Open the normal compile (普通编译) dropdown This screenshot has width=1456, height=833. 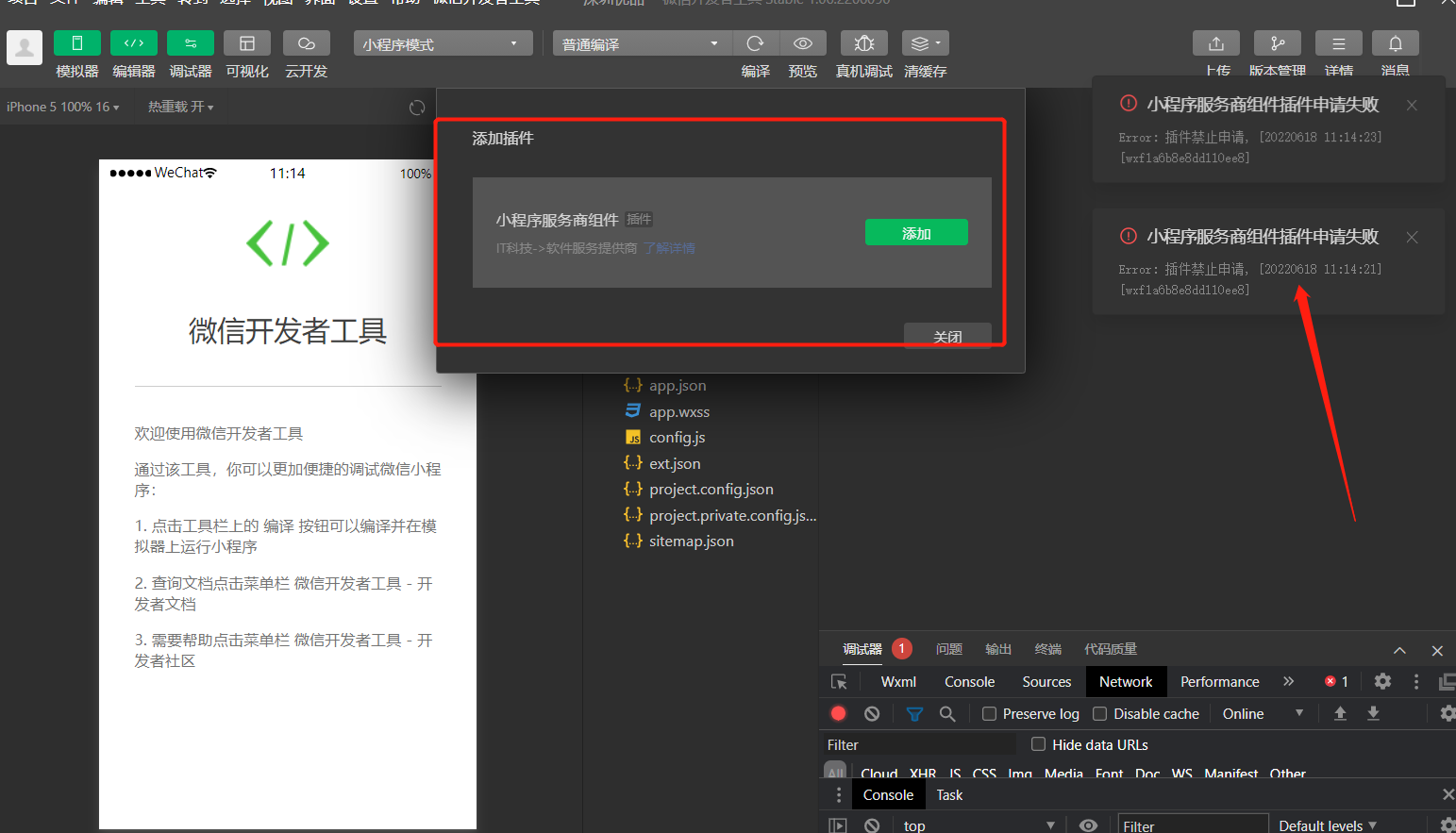643,43
